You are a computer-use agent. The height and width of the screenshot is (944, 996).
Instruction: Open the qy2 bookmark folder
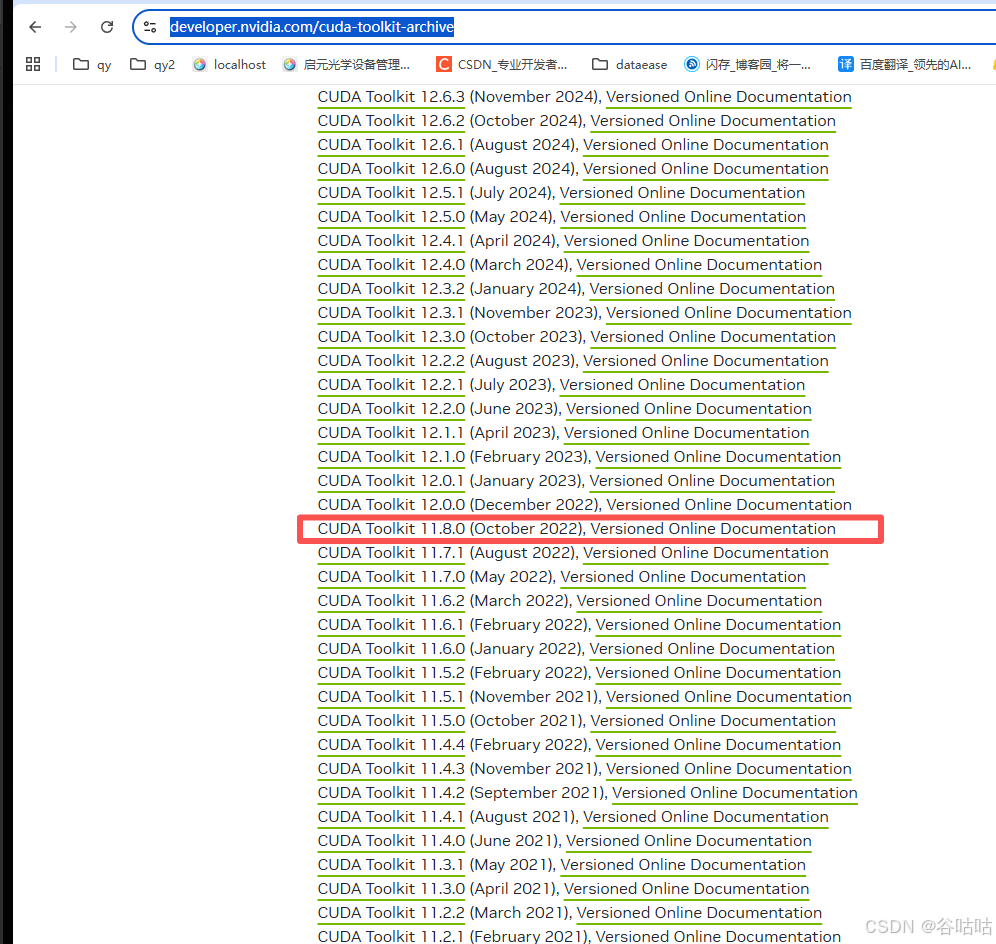152,64
